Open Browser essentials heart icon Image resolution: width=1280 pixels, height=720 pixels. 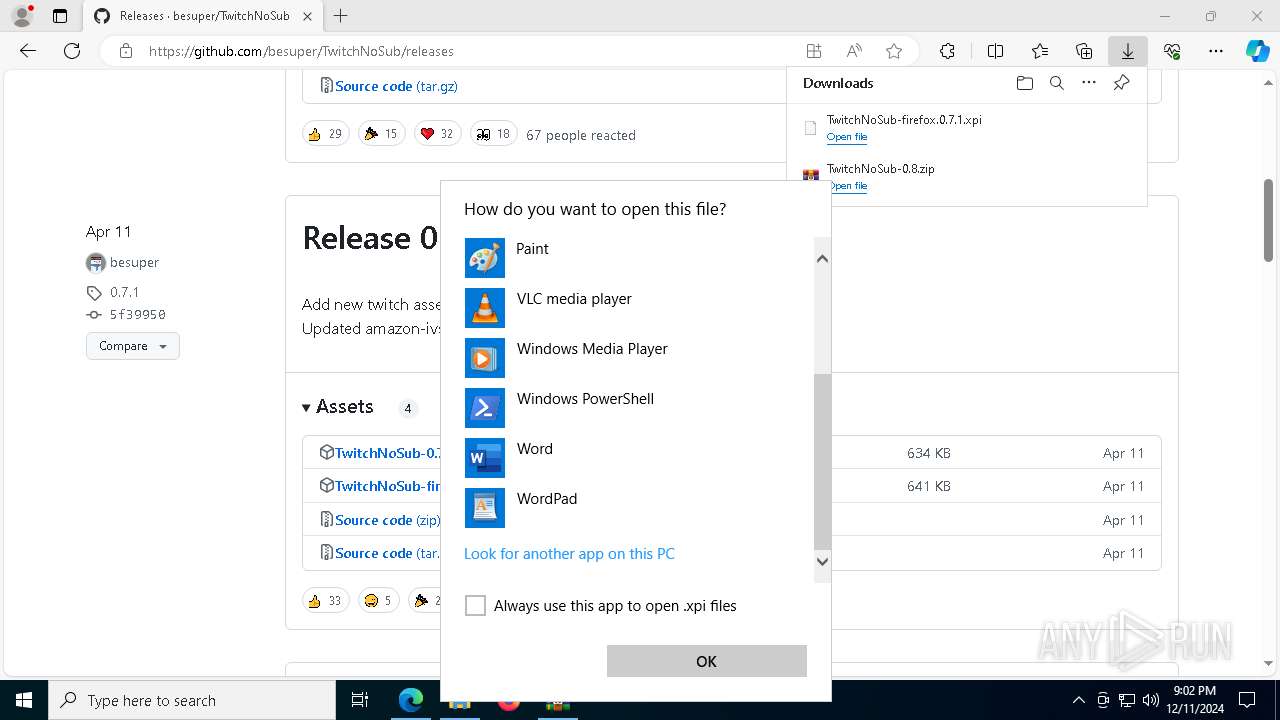(1172, 51)
